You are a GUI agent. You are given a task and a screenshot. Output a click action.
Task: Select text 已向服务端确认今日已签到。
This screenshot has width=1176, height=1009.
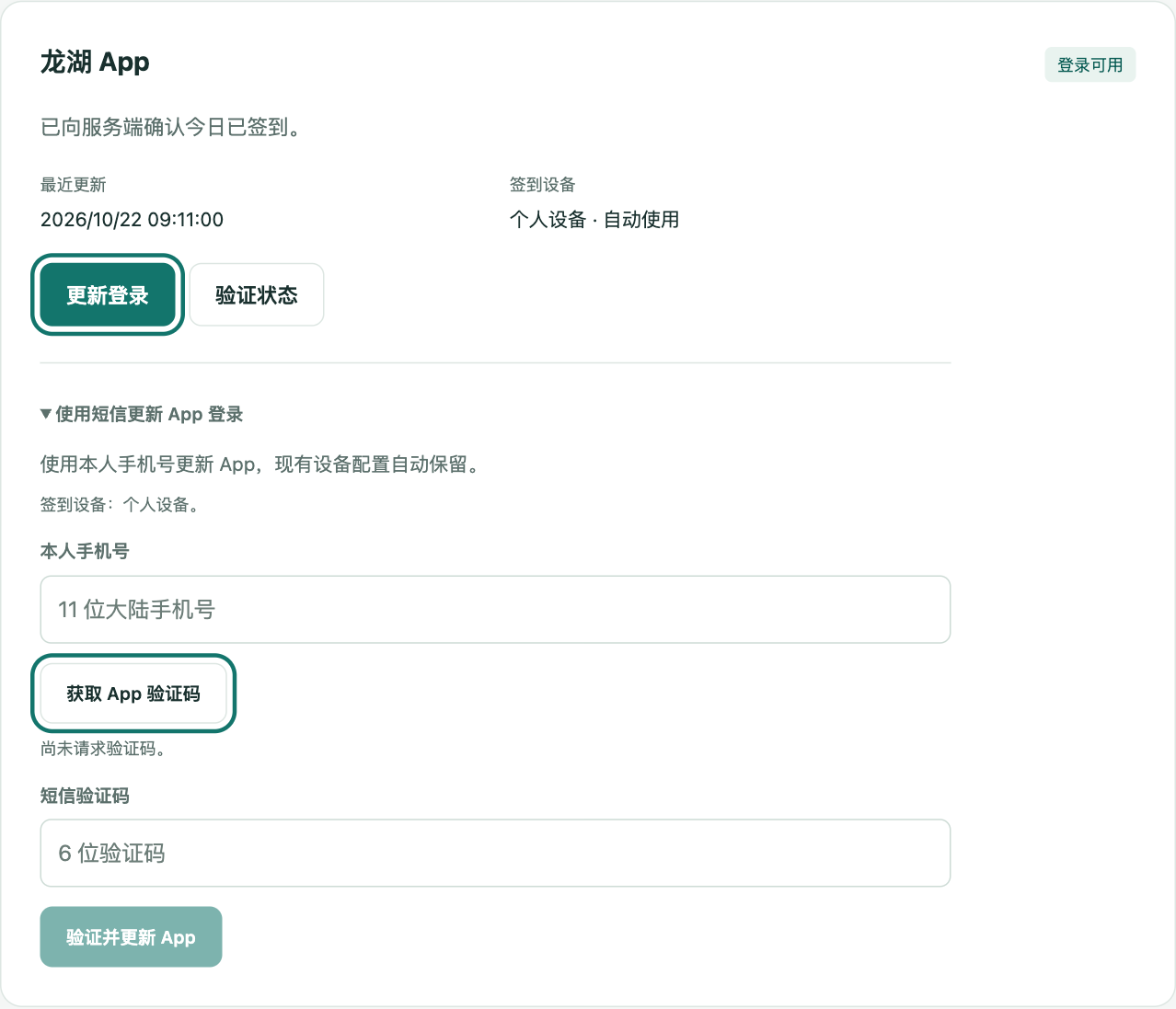(171, 127)
